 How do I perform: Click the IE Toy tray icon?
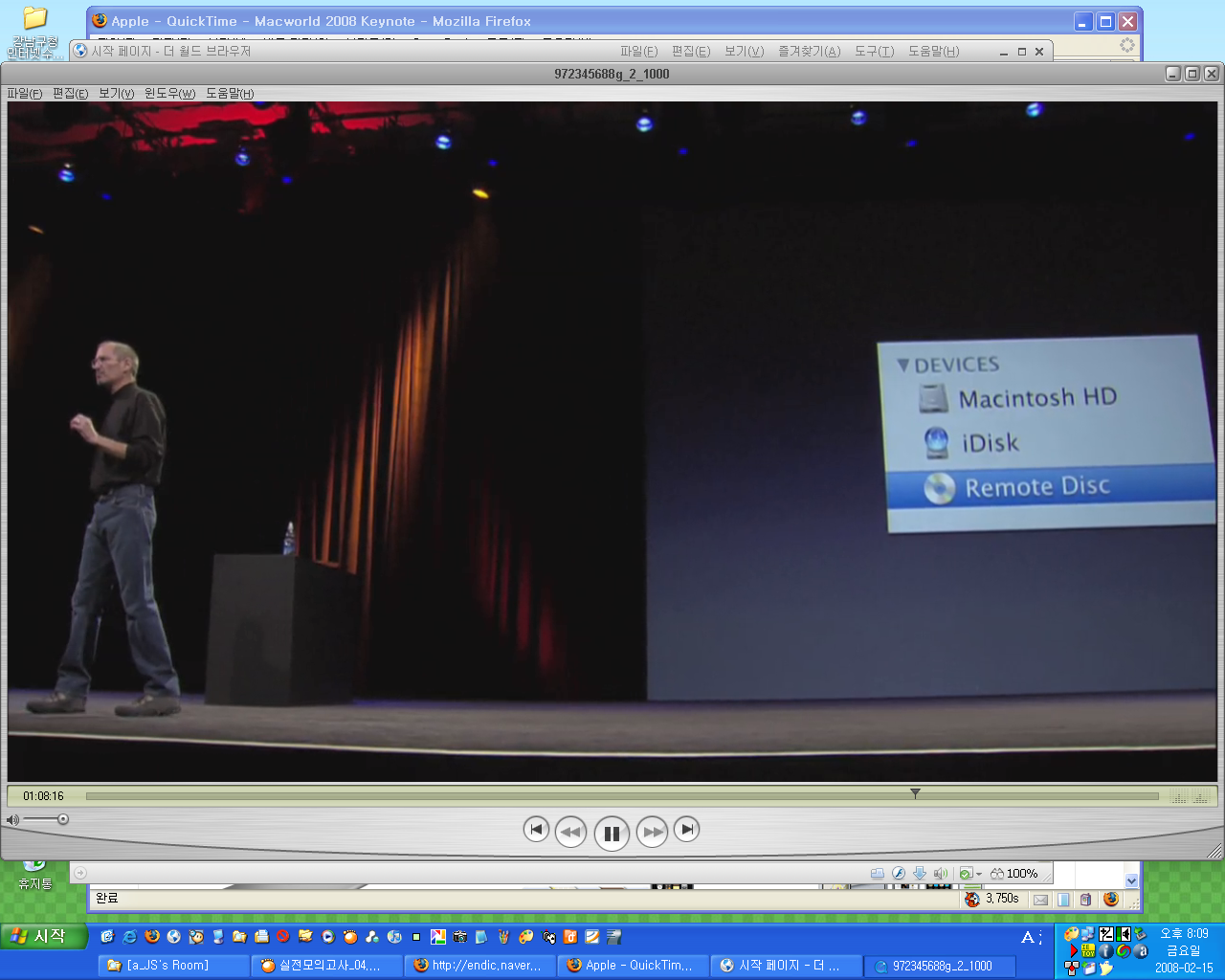(x=1088, y=951)
